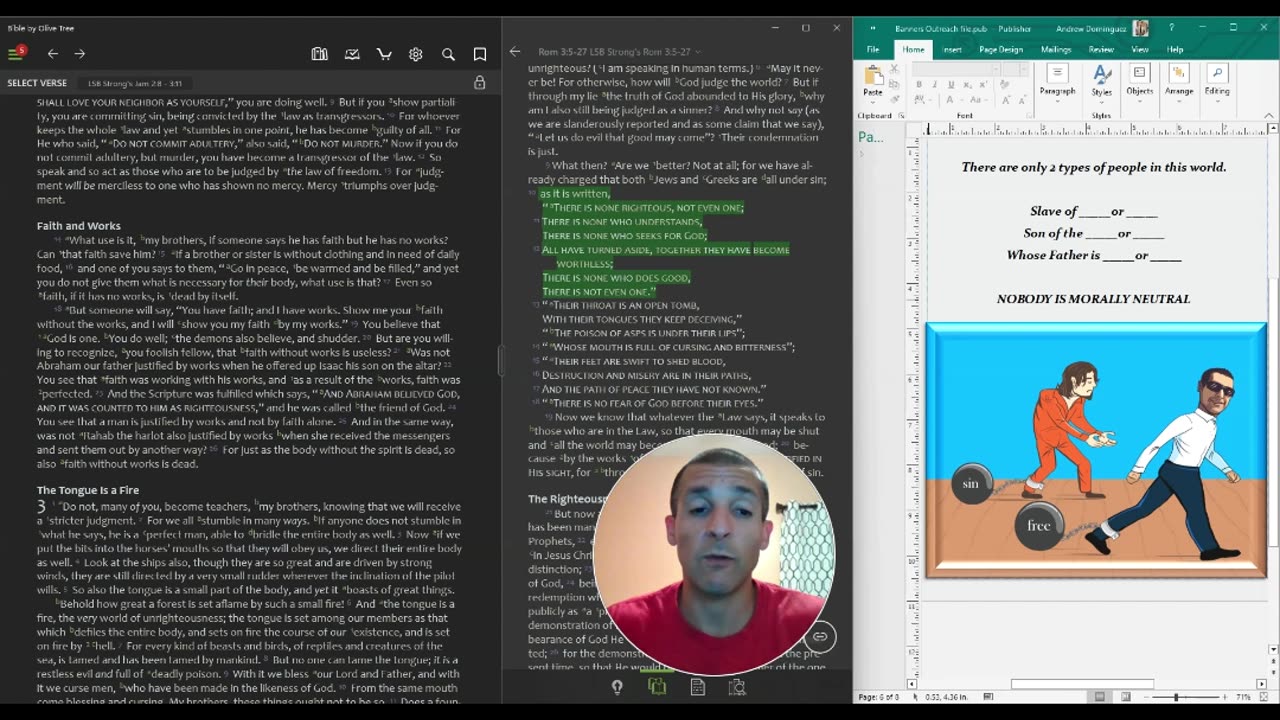Click the show whole page icon by zoom
Image resolution: width=1280 pixels, height=720 pixels.
[x=1264, y=697]
